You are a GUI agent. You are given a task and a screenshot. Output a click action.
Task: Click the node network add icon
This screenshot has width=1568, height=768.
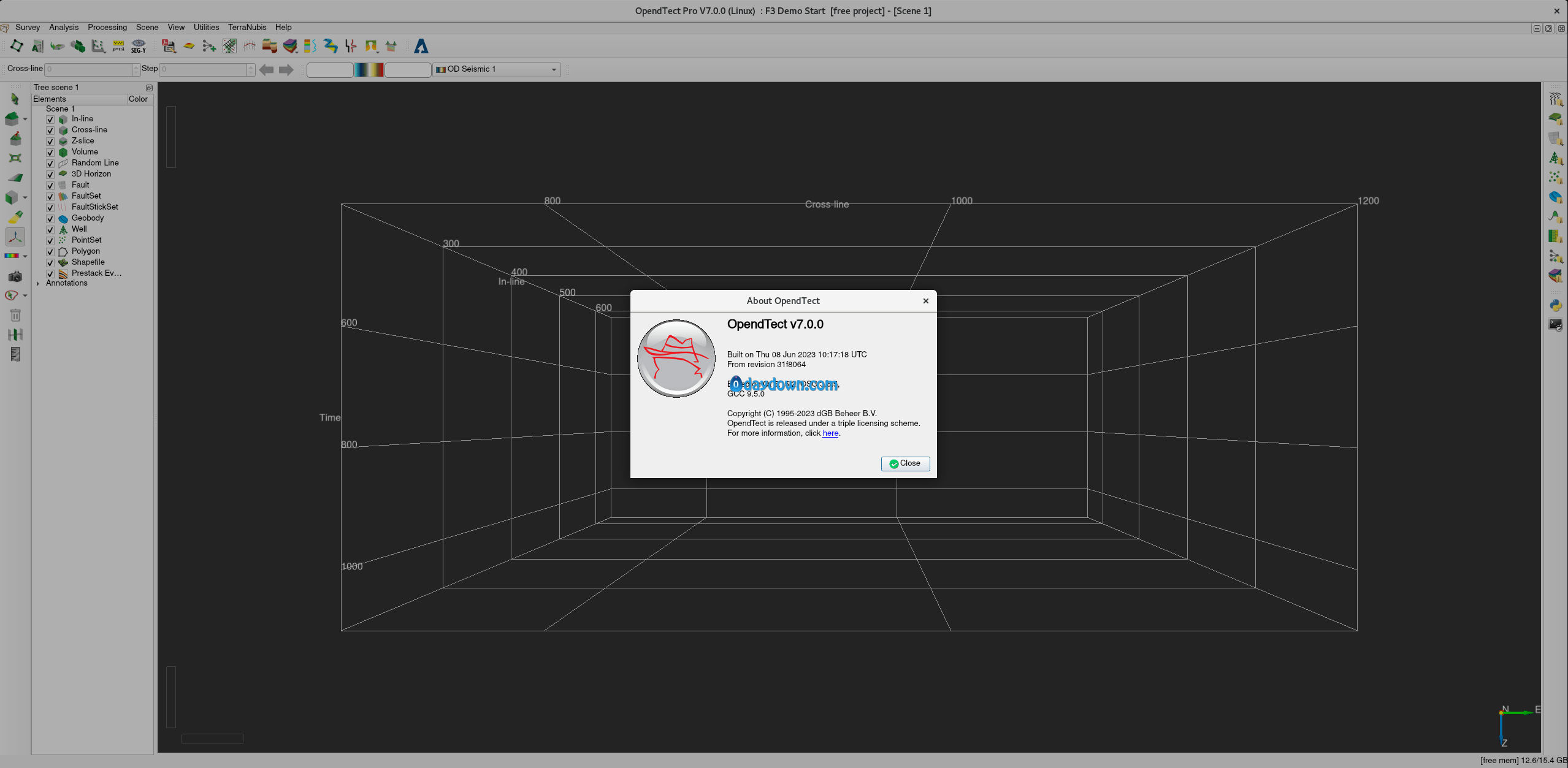209,46
